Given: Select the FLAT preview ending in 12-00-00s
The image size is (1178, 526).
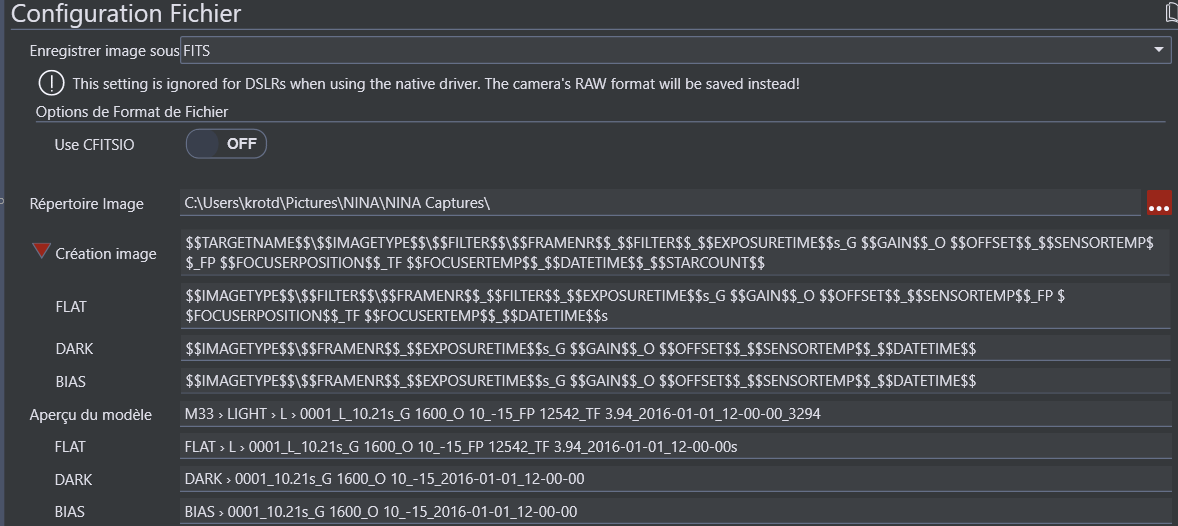Looking at the screenshot, I should pos(461,447).
